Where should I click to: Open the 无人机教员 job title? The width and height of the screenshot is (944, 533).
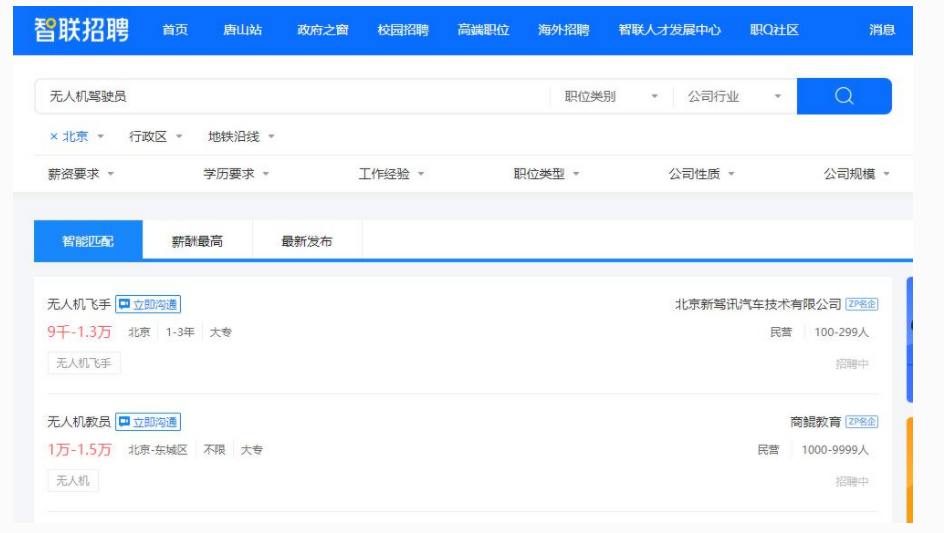pyautogui.click(x=79, y=422)
